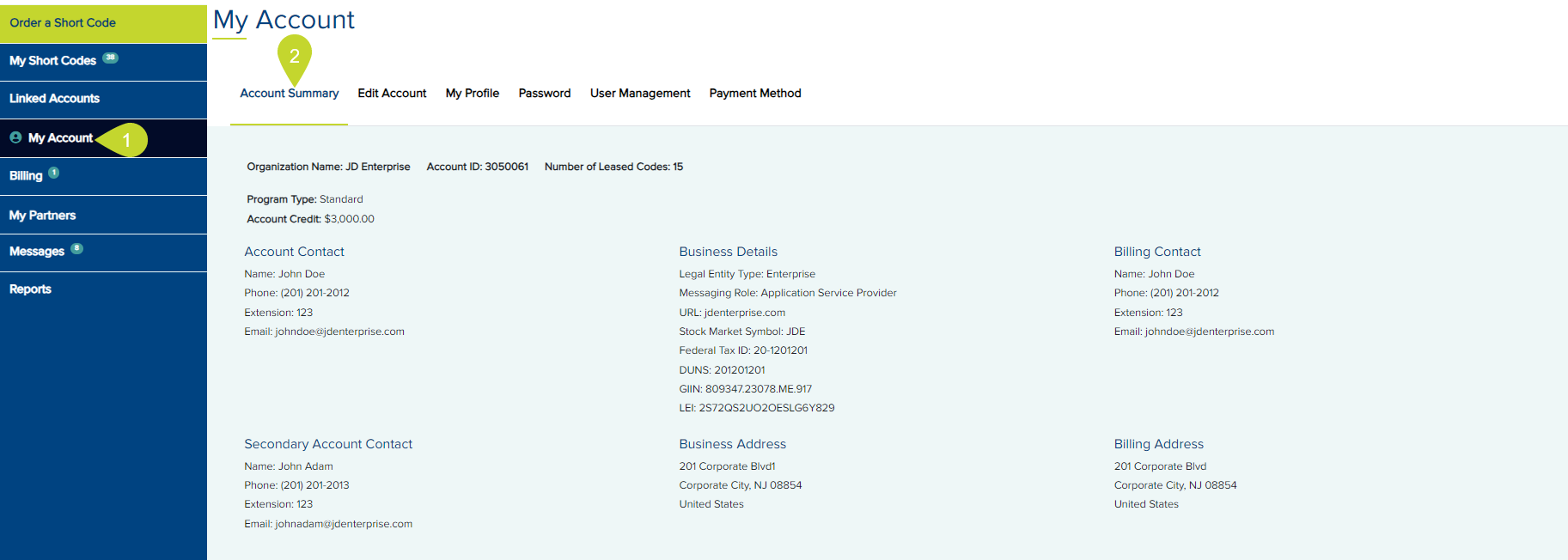Click the jdenterprise.com URL in Business Details
This screenshot has width=1568, height=560.
[x=744, y=313]
